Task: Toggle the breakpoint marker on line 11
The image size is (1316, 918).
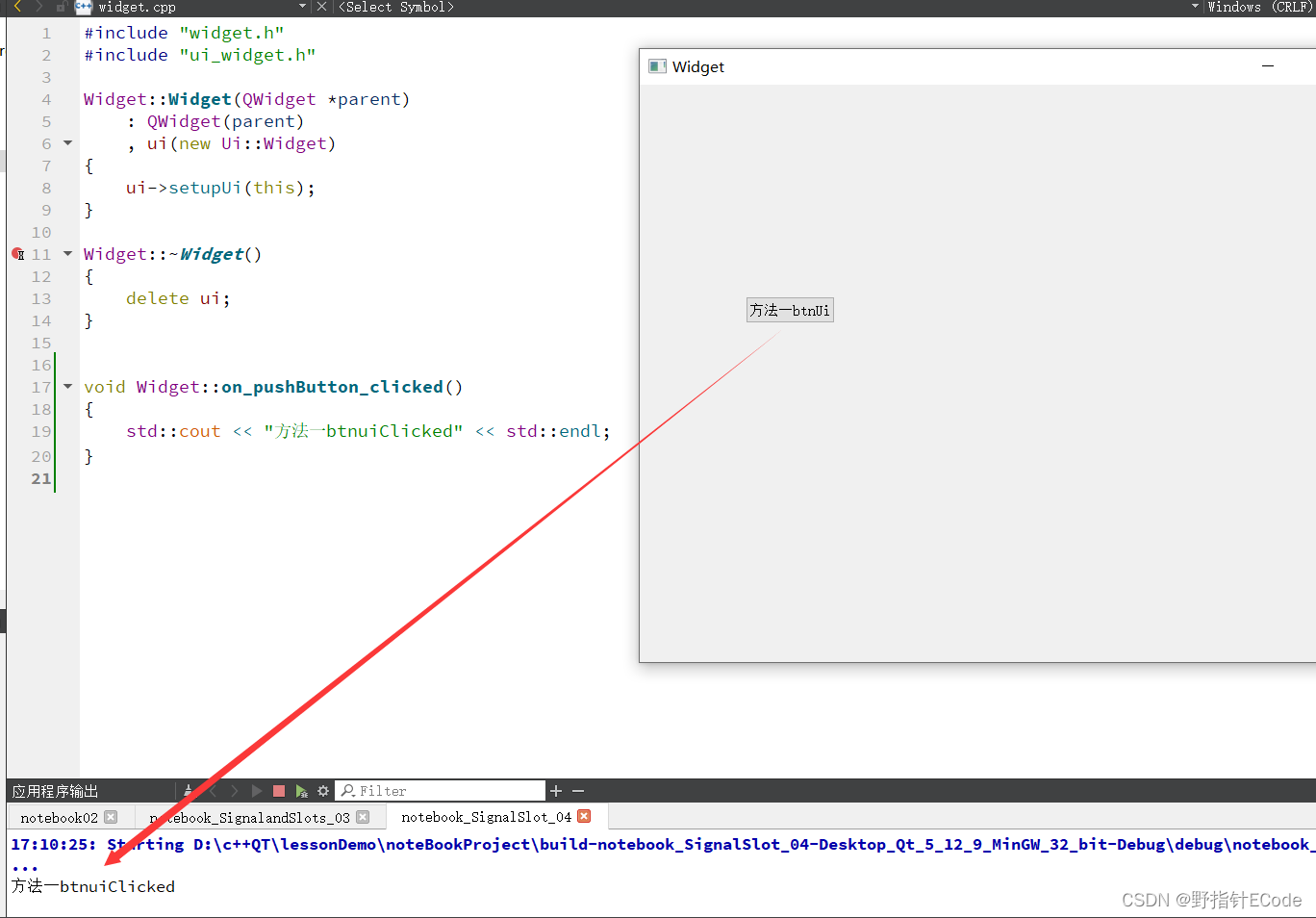Action: 17,254
